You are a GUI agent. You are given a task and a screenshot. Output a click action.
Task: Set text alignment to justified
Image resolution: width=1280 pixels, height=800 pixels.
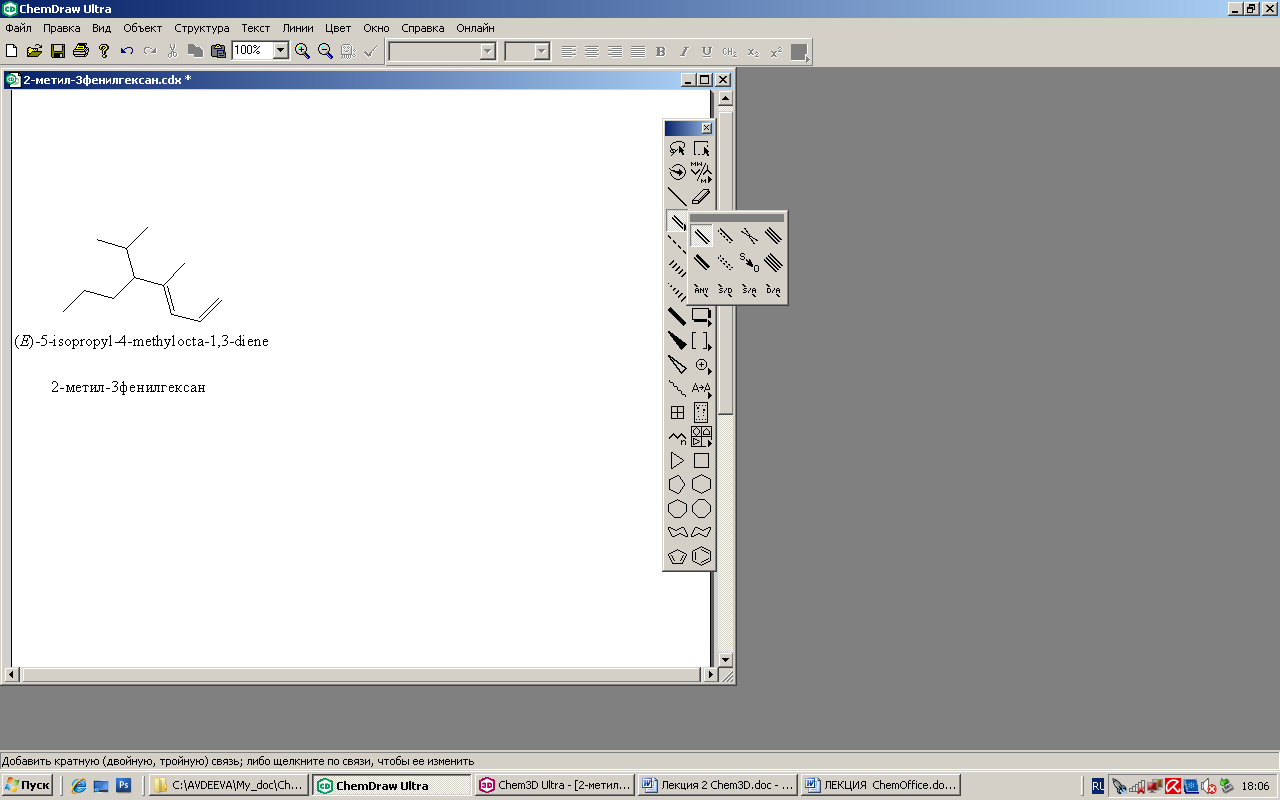[x=638, y=51]
